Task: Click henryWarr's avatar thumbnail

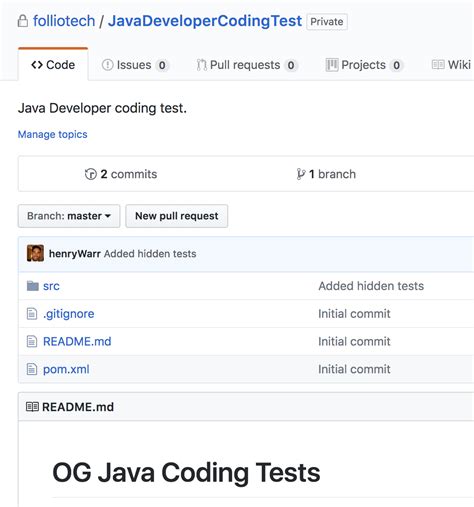Action: (35, 253)
